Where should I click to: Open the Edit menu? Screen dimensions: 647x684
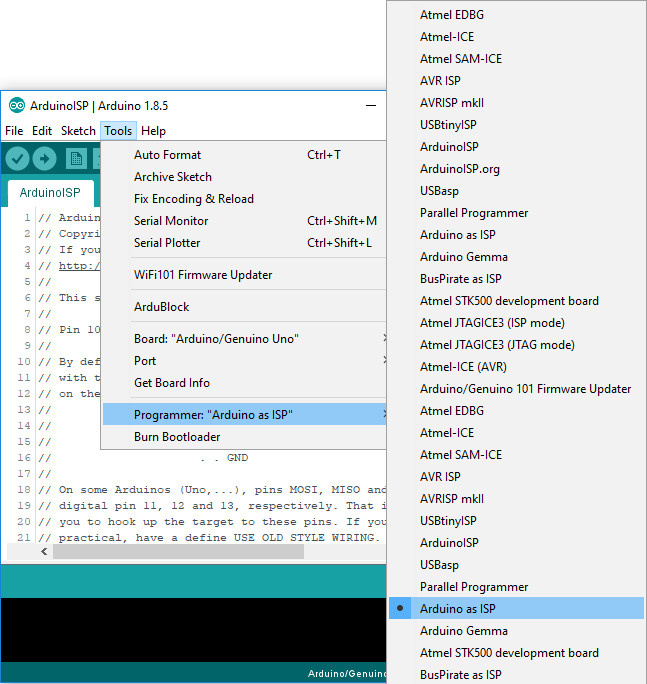pos(42,131)
